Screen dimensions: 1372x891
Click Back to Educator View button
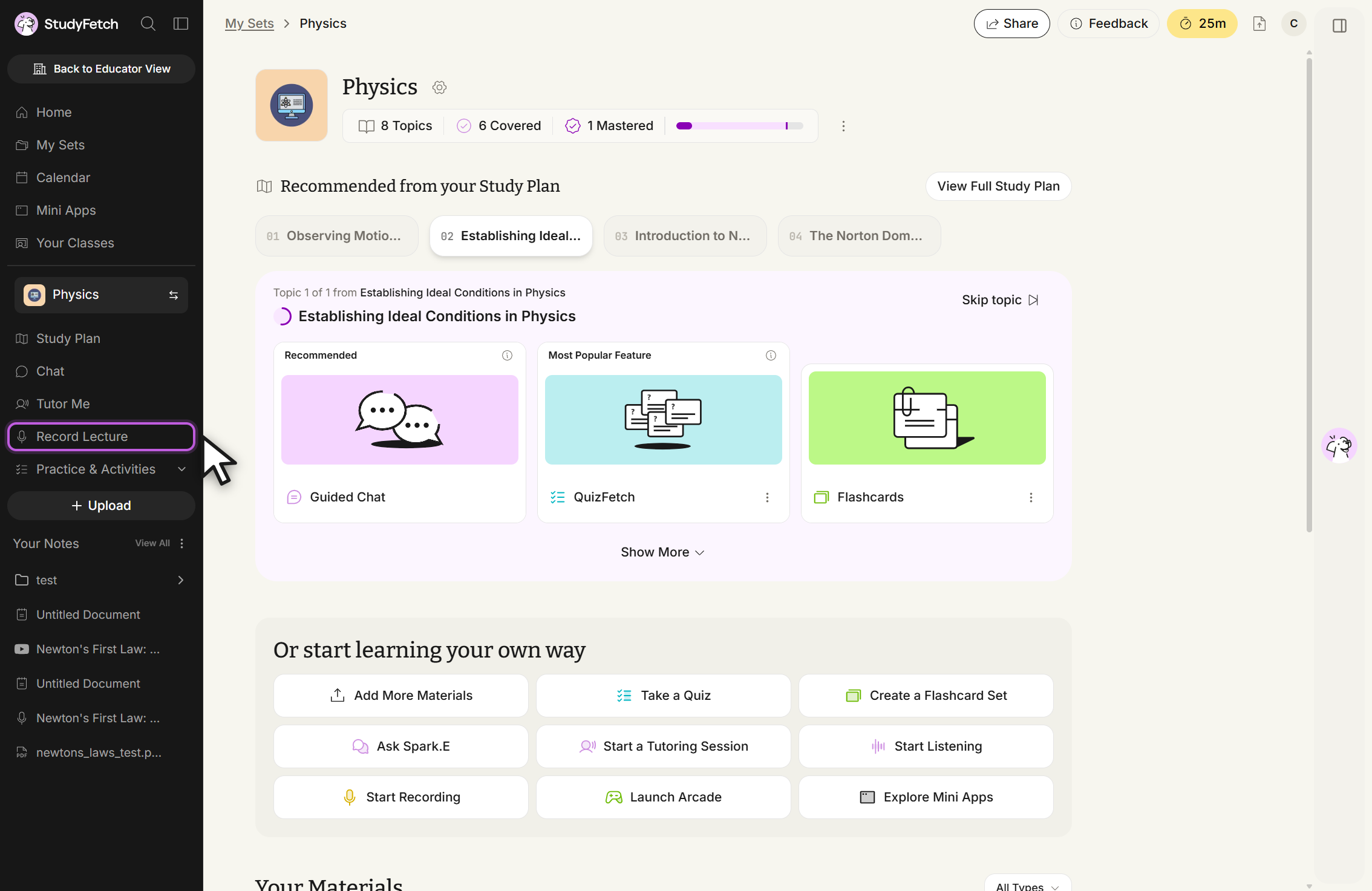click(x=101, y=69)
